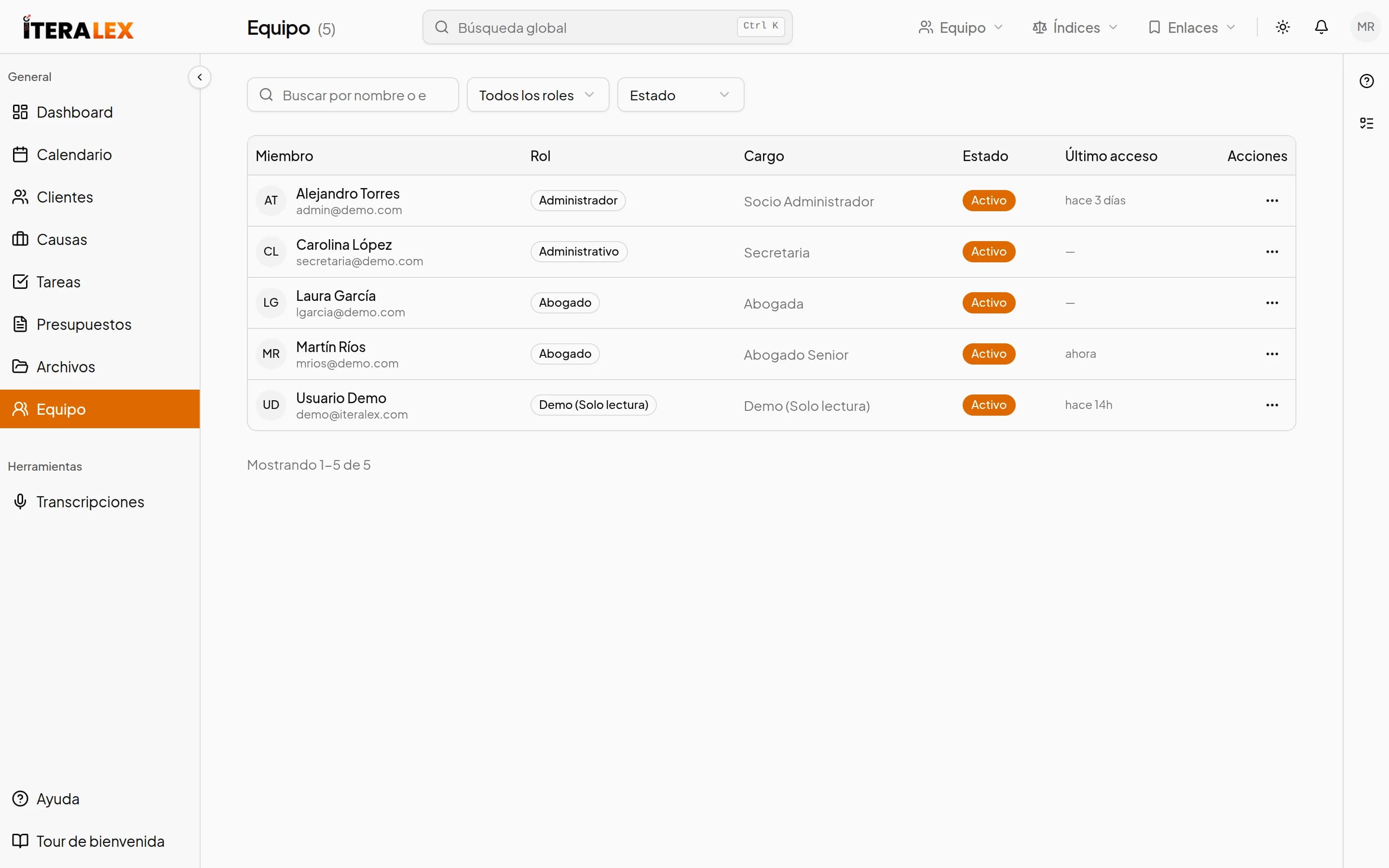Click the LG avatar of Laura García
Image resolution: width=1389 pixels, height=868 pixels.
point(271,302)
